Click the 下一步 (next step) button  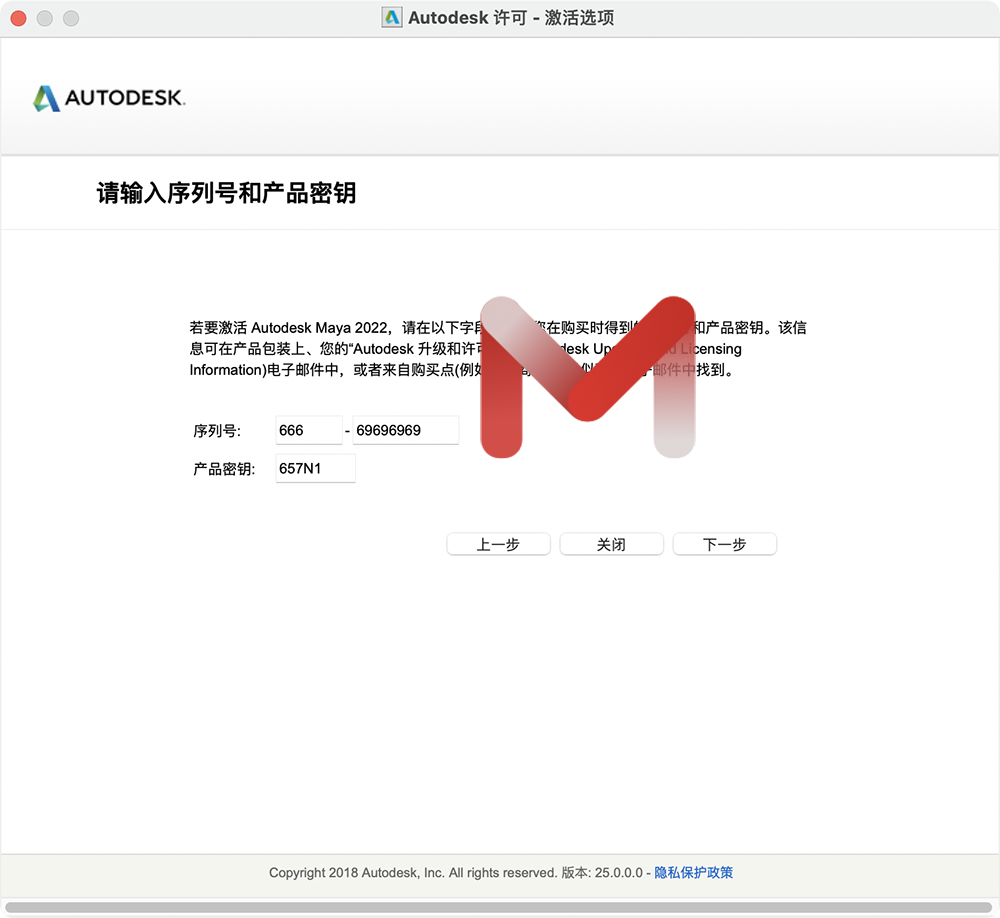pyautogui.click(x=724, y=544)
